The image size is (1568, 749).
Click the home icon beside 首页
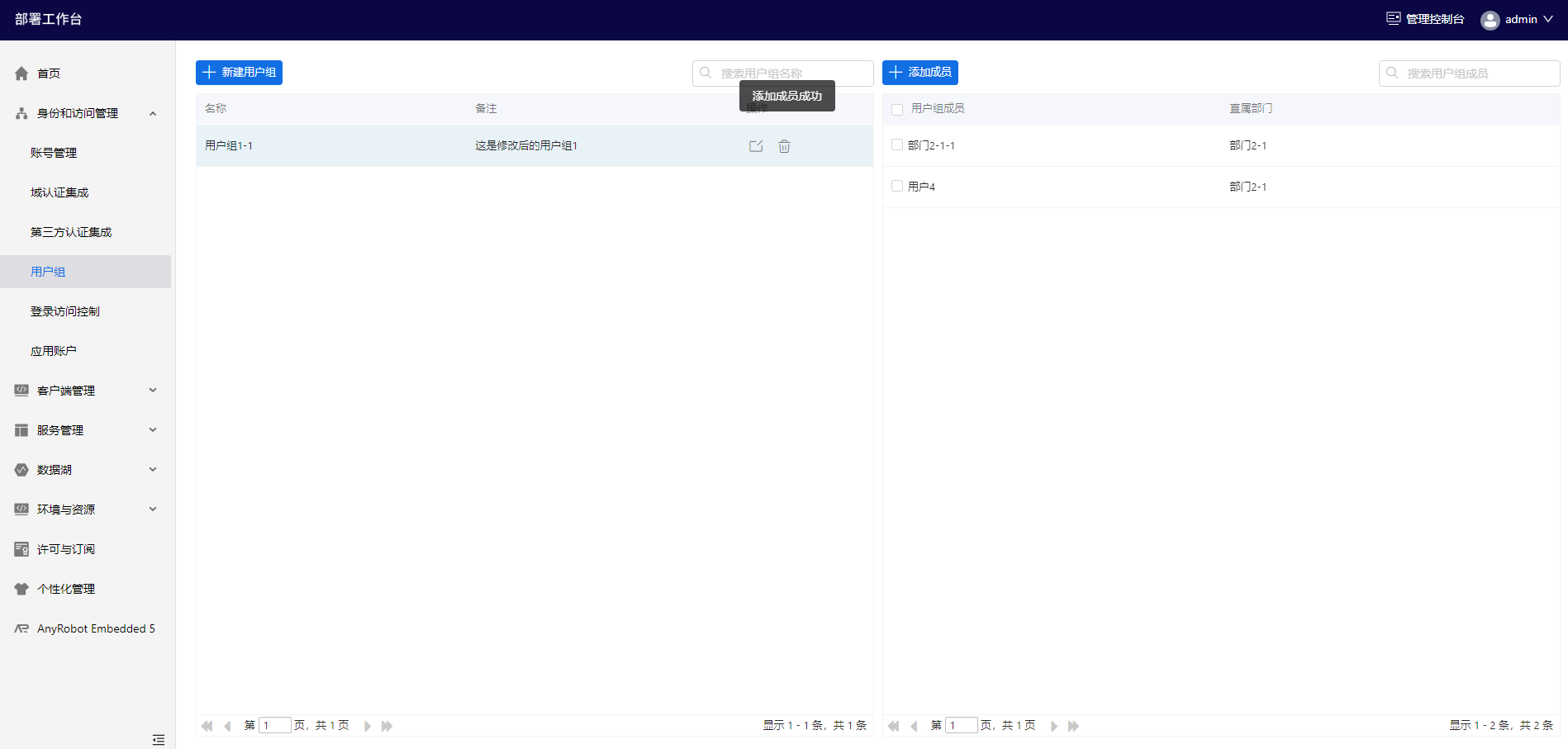[x=21, y=73]
